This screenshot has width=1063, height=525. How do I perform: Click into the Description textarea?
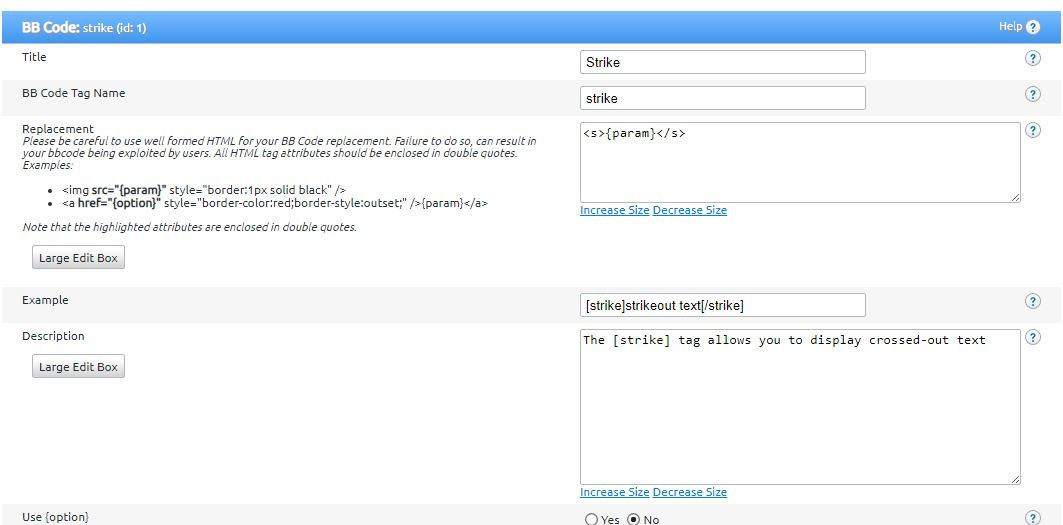point(800,407)
